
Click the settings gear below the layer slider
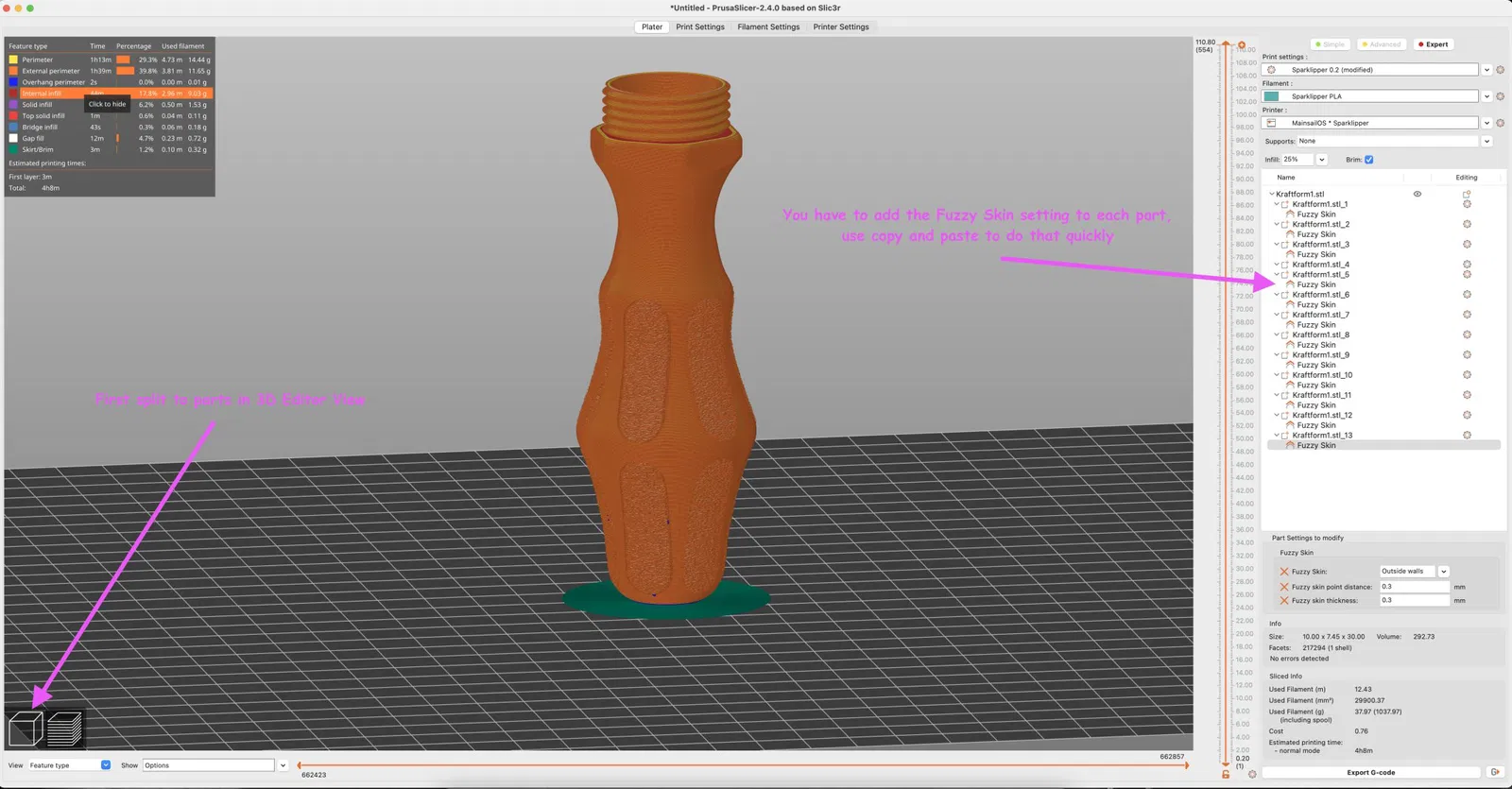[1252, 774]
